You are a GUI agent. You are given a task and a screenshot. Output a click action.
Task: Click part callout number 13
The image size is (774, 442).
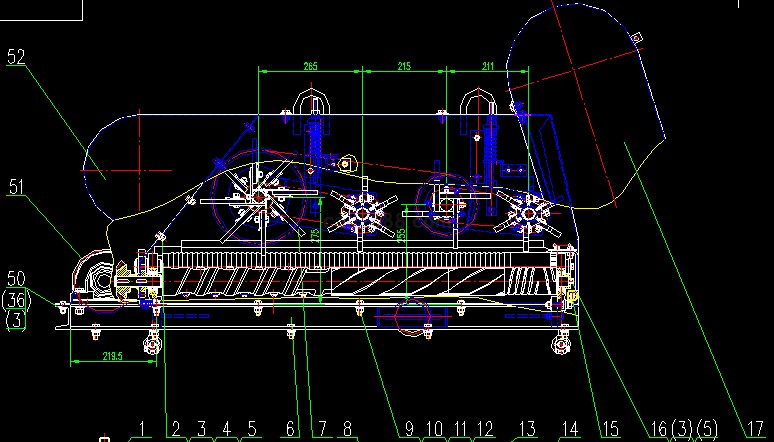coord(526,429)
